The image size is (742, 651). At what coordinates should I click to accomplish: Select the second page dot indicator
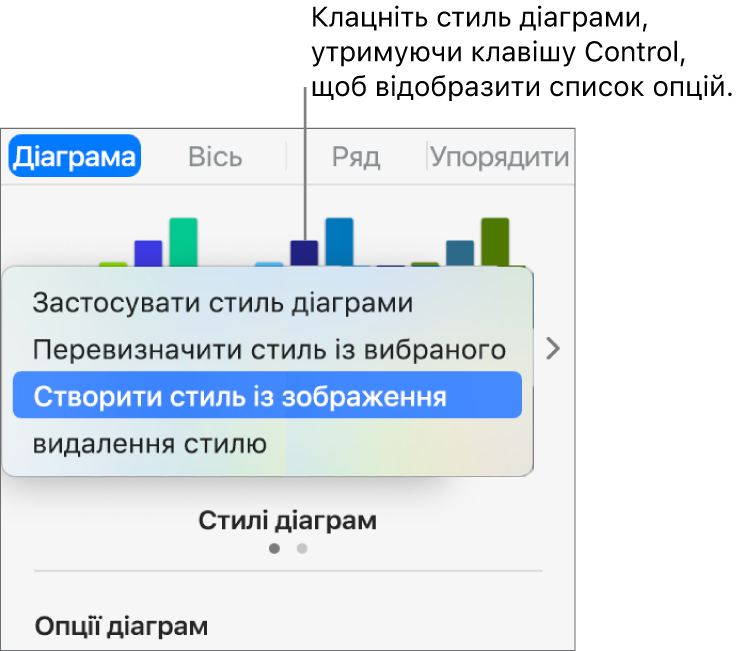(302, 548)
